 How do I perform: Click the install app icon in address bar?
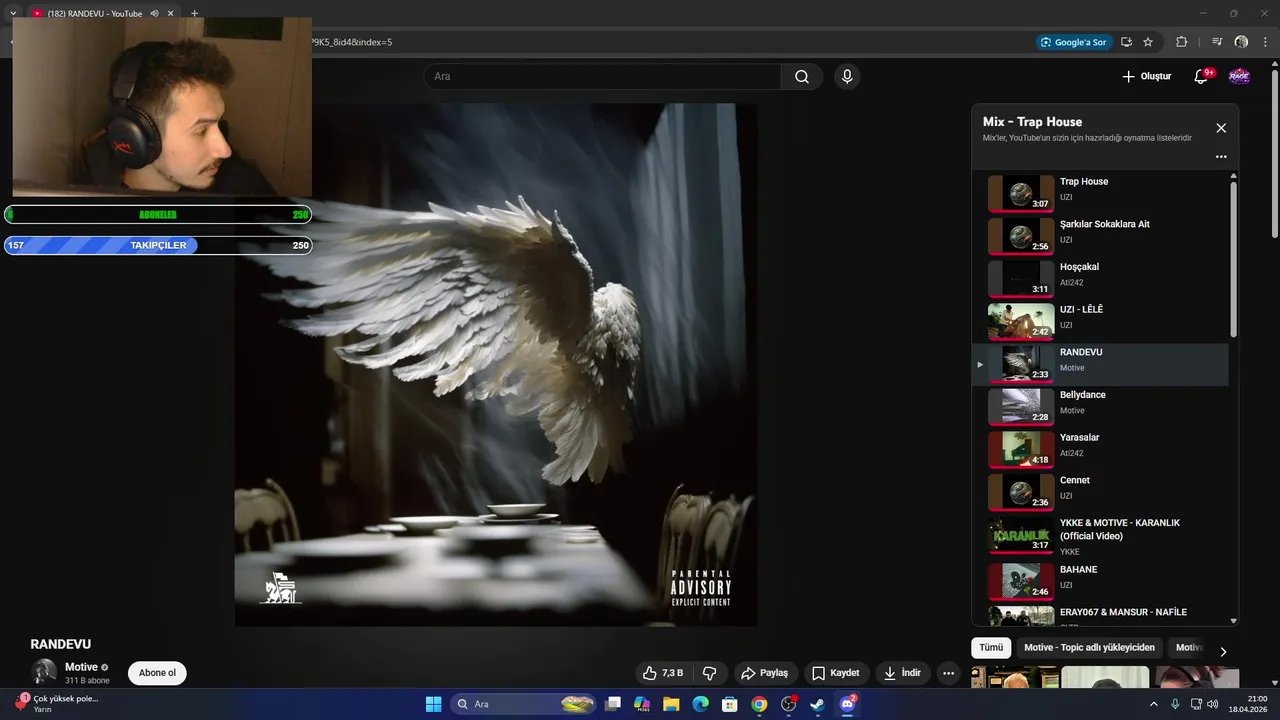click(1126, 42)
